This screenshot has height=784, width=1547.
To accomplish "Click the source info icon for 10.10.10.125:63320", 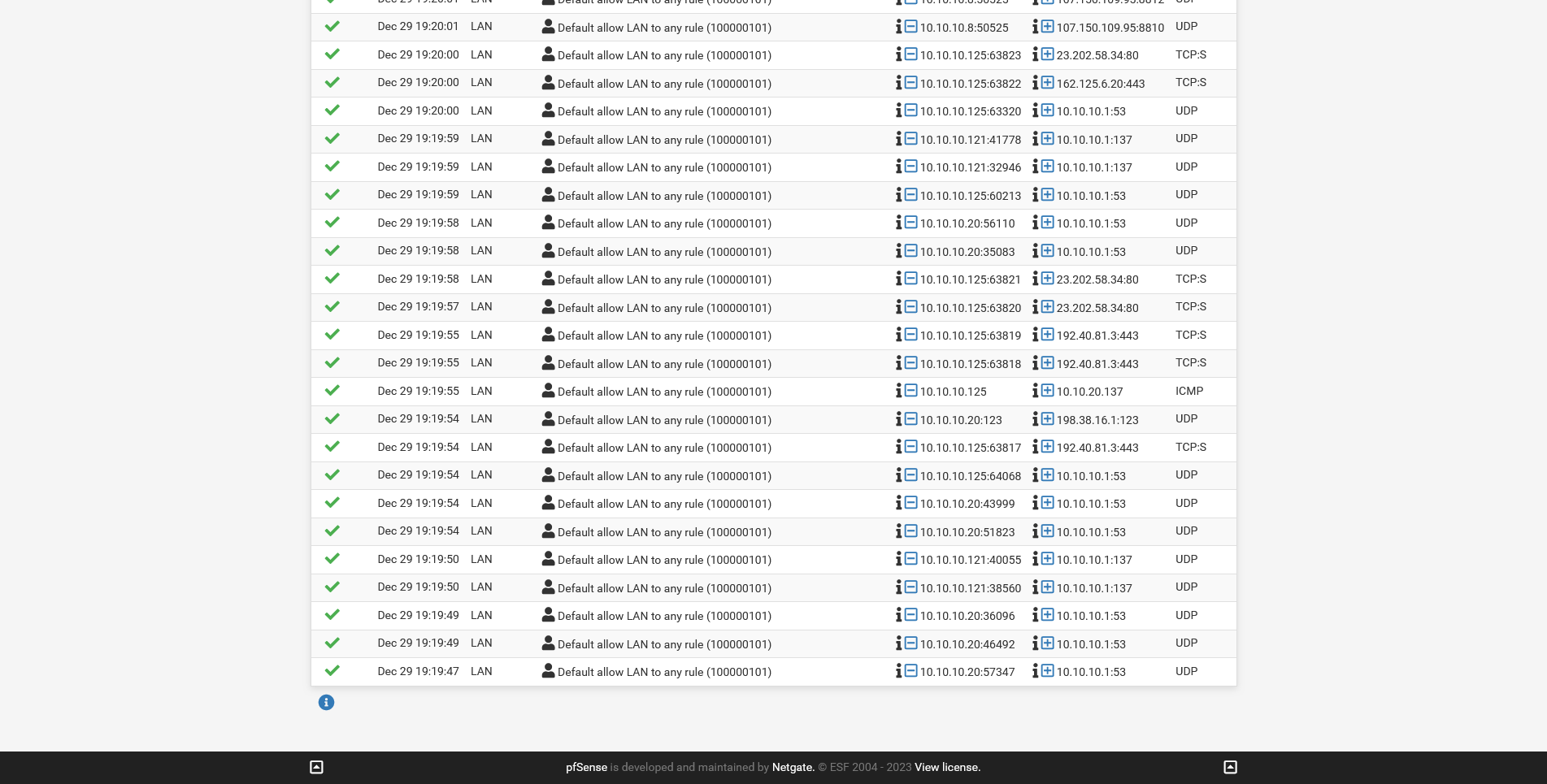I will [x=899, y=110].
